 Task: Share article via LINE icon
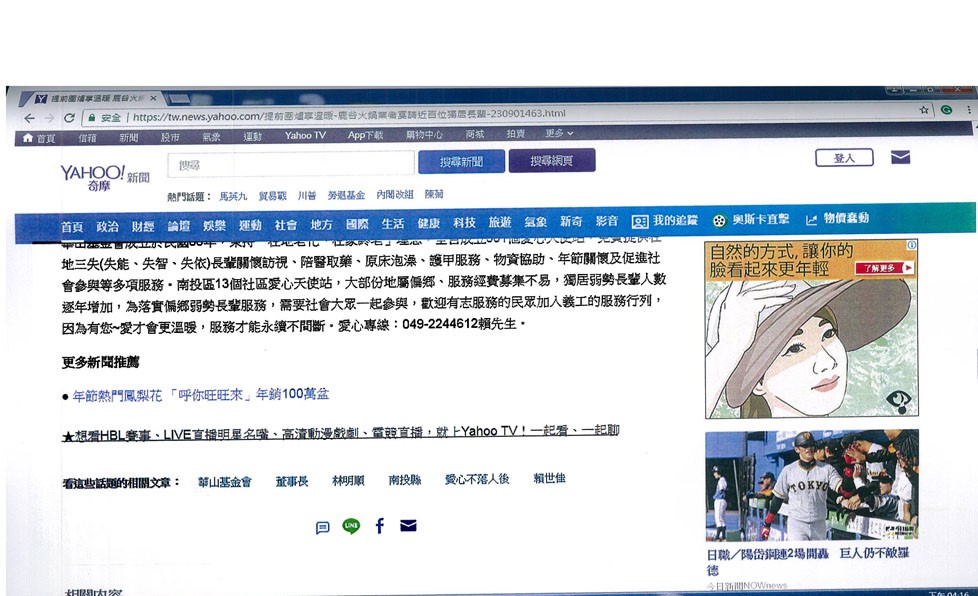pos(351,526)
